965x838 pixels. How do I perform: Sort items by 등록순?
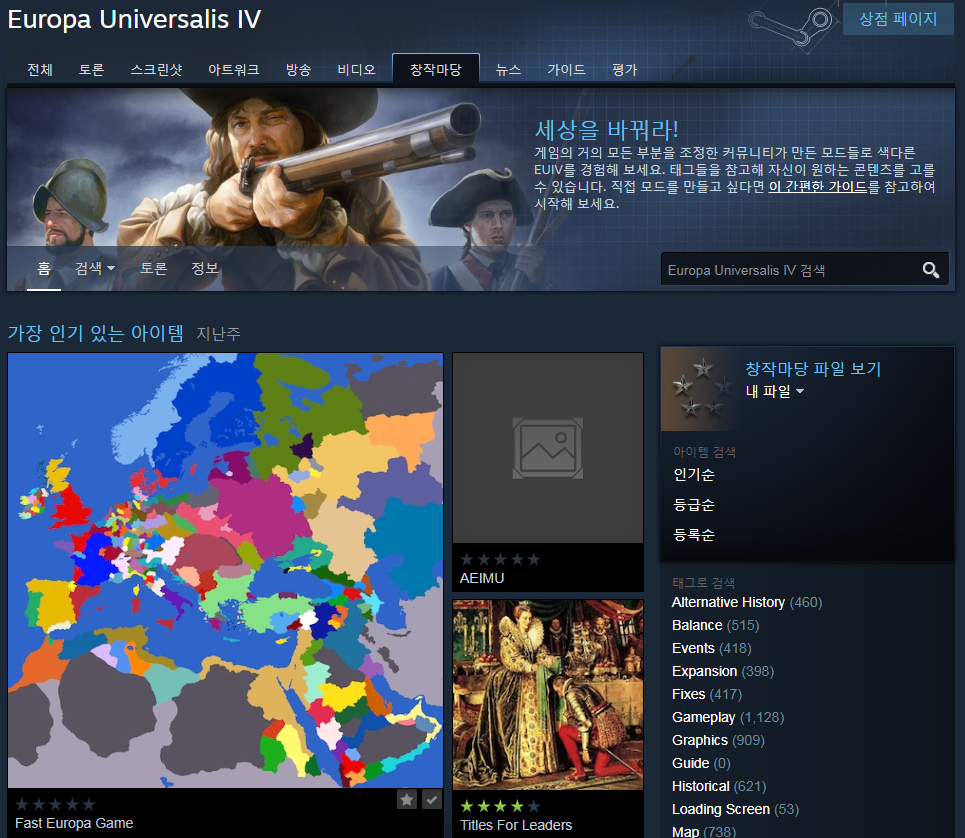pyautogui.click(x=694, y=535)
